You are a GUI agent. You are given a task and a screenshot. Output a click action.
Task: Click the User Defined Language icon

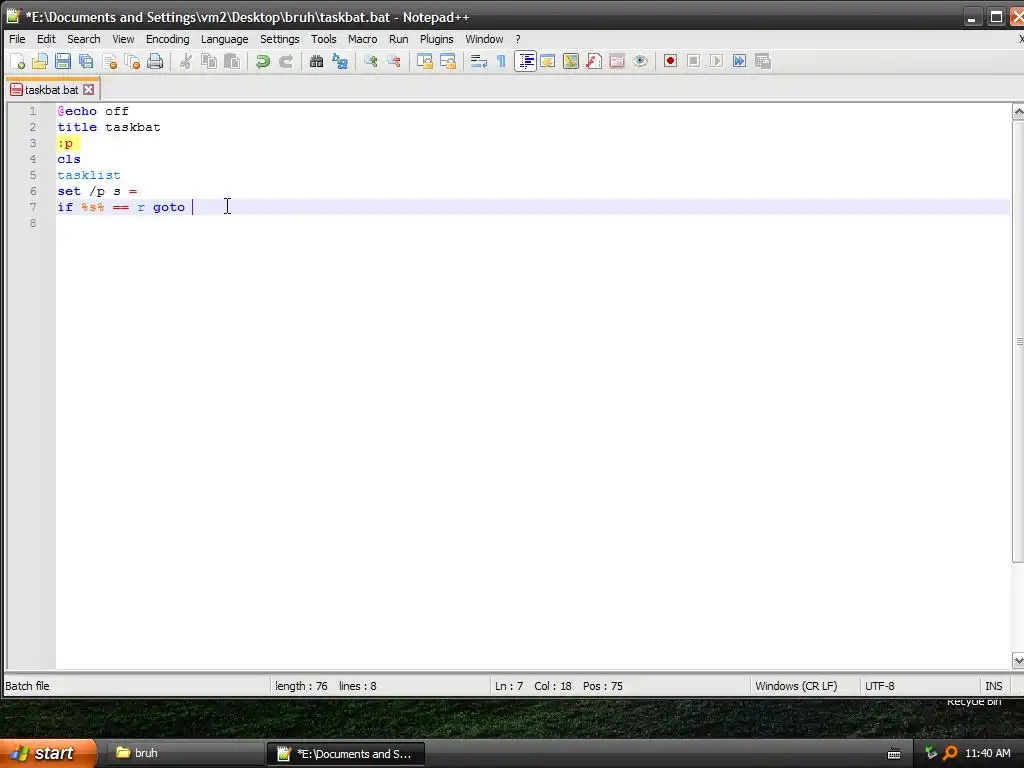[x=548, y=61]
